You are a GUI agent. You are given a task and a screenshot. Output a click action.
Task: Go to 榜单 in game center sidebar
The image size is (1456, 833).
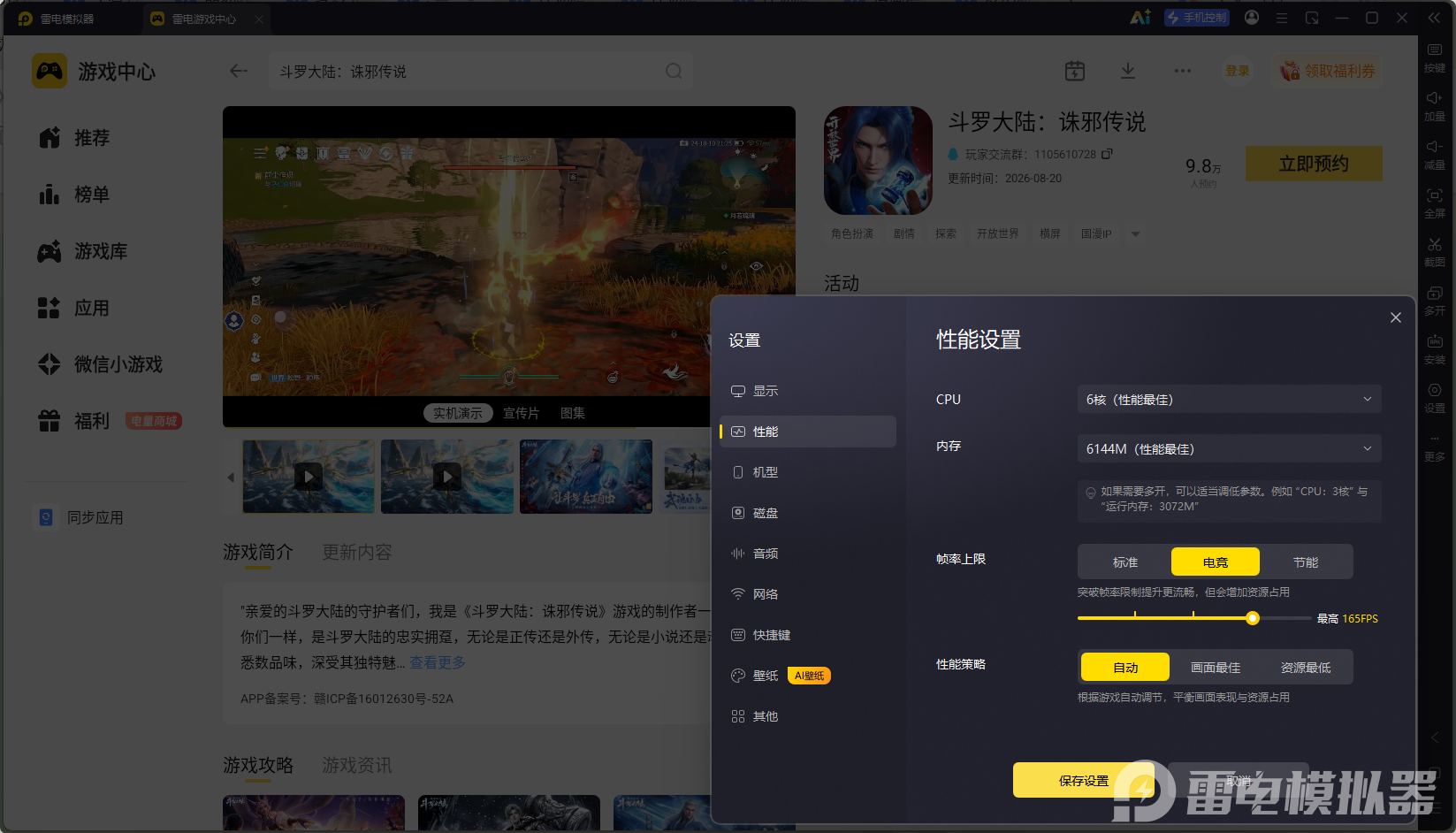(74, 195)
